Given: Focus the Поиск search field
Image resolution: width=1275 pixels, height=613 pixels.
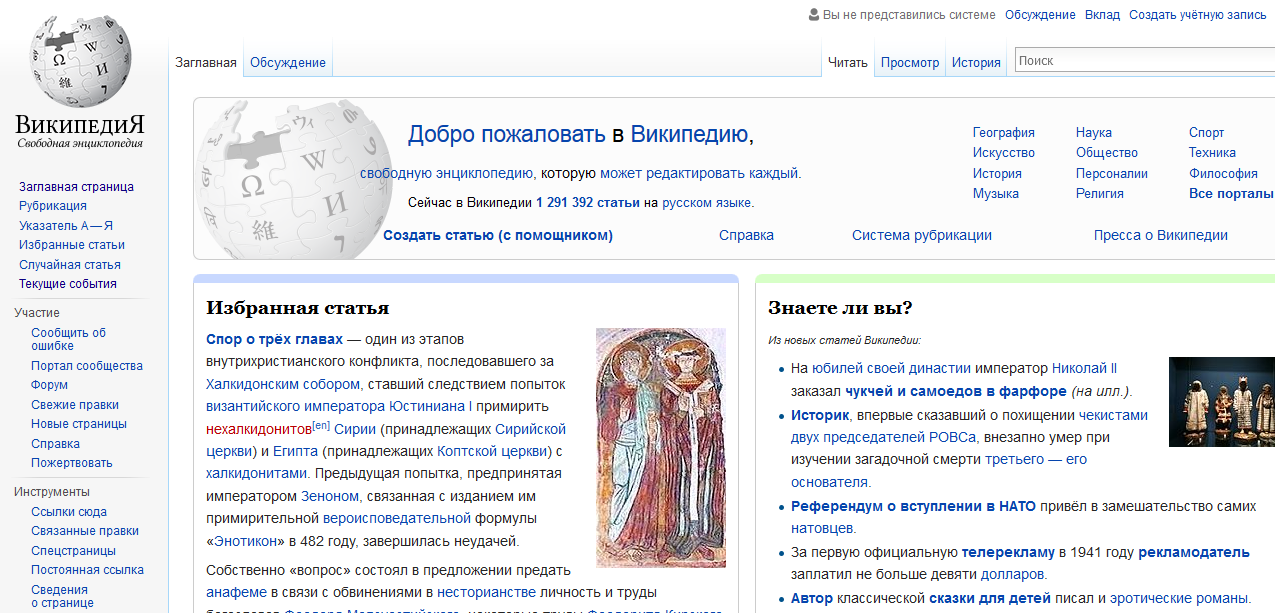Looking at the screenshot, I should tap(1145, 61).
